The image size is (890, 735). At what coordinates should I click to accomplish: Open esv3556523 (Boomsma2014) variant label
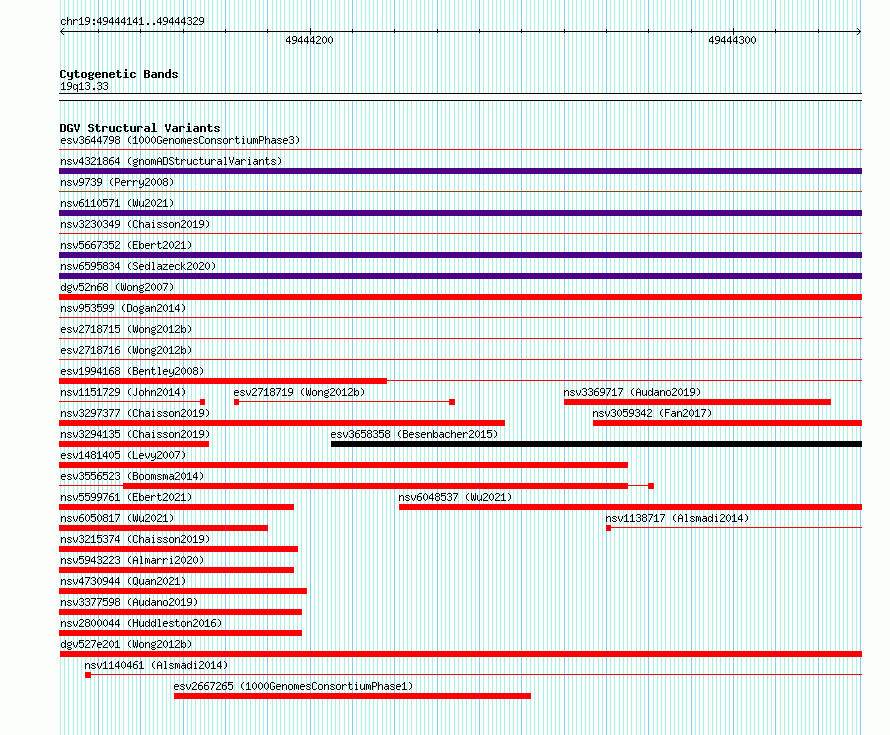click(132, 476)
